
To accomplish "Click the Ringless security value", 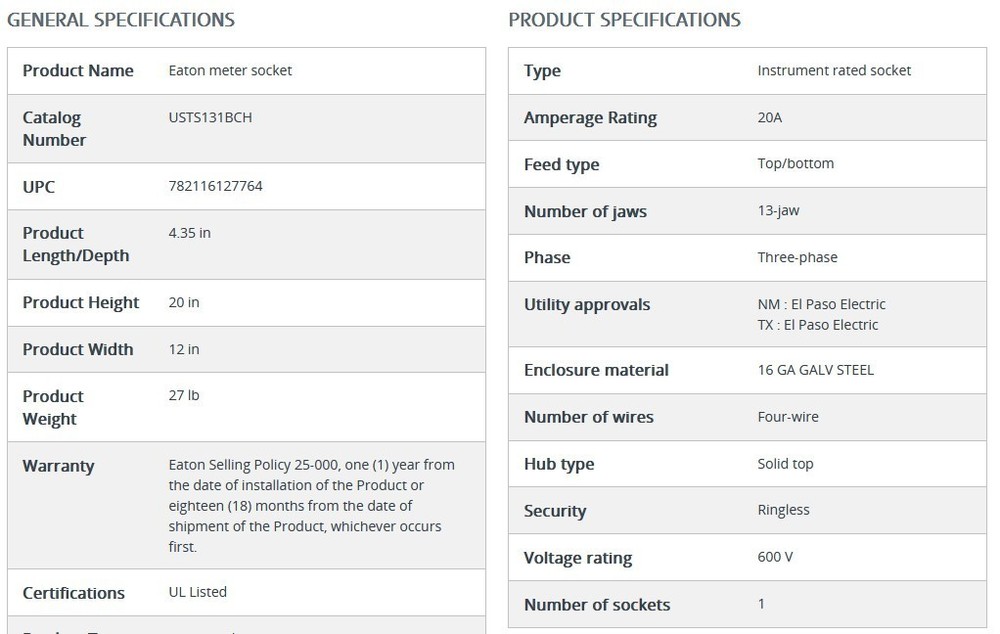I will [x=783, y=510].
